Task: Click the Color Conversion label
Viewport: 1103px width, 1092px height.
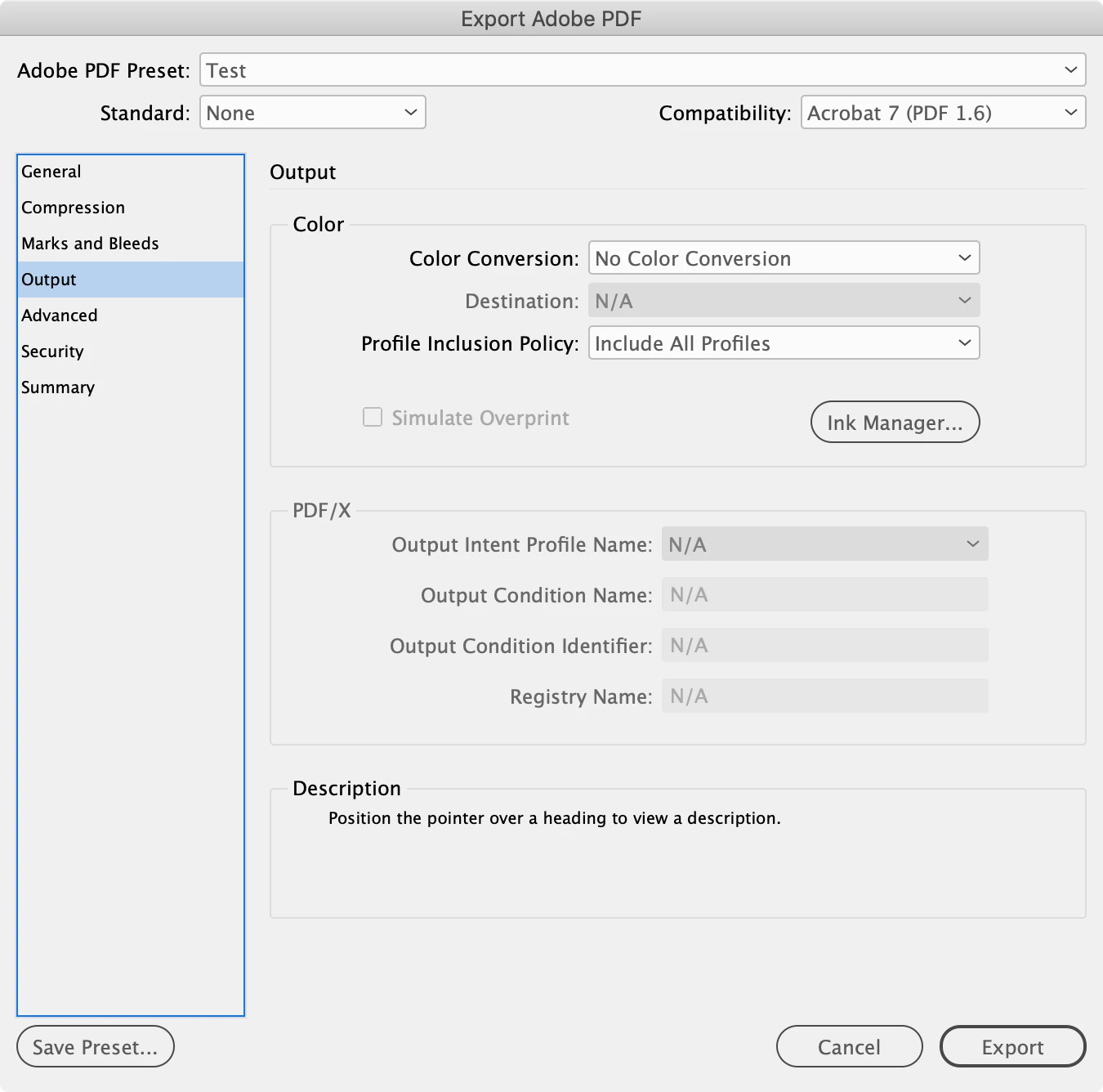Action: [494, 258]
